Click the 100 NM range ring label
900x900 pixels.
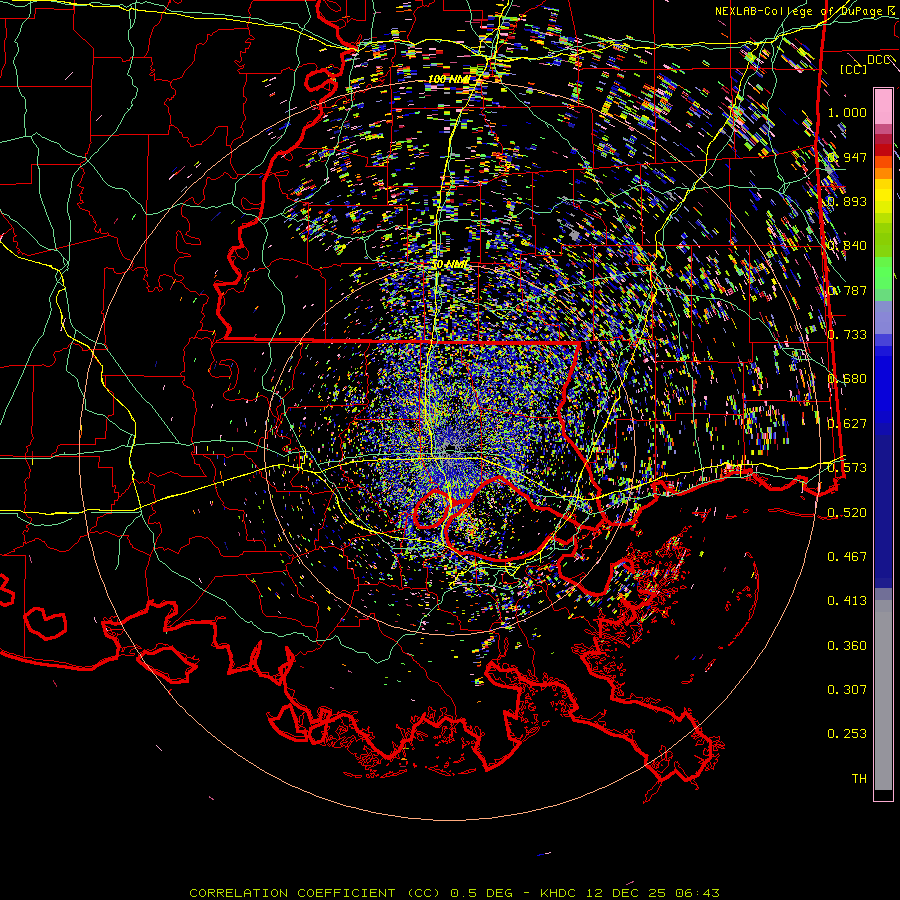[x=449, y=79]
